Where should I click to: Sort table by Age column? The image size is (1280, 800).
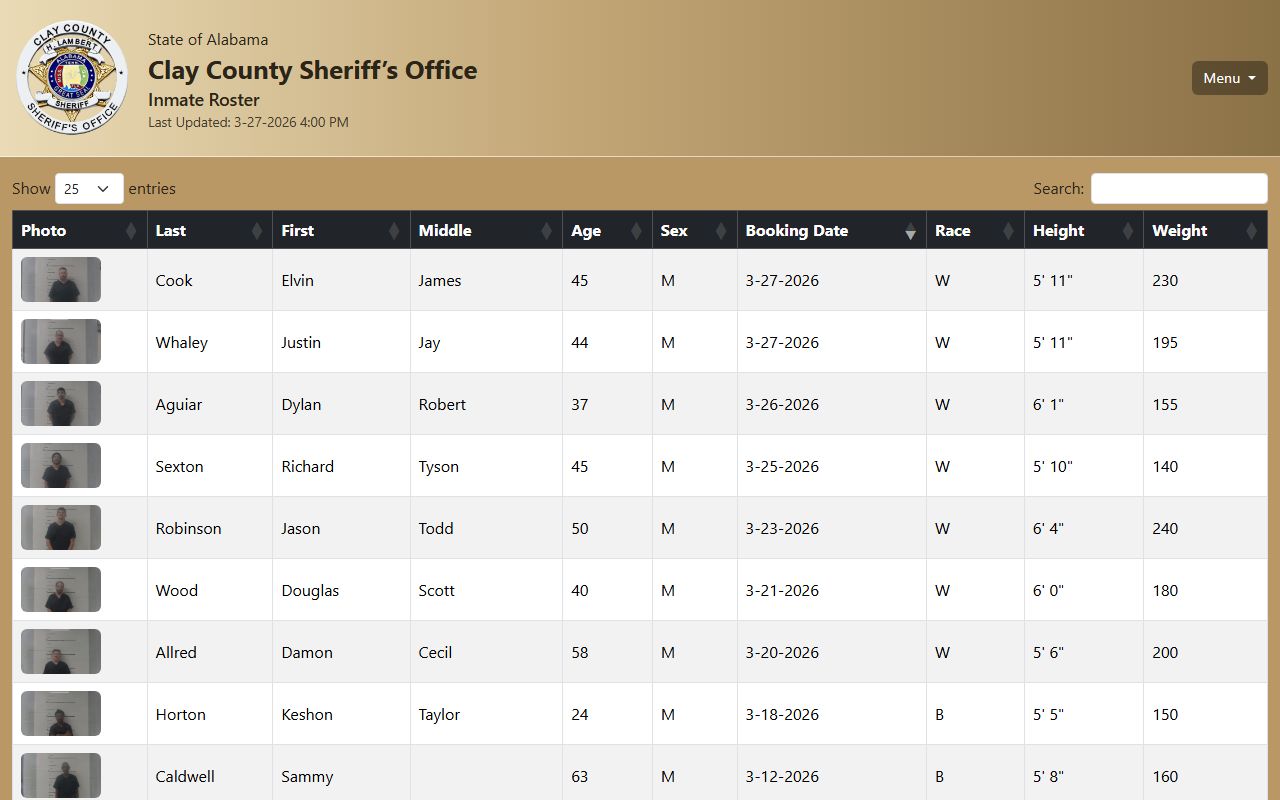(x=607, y=230)
